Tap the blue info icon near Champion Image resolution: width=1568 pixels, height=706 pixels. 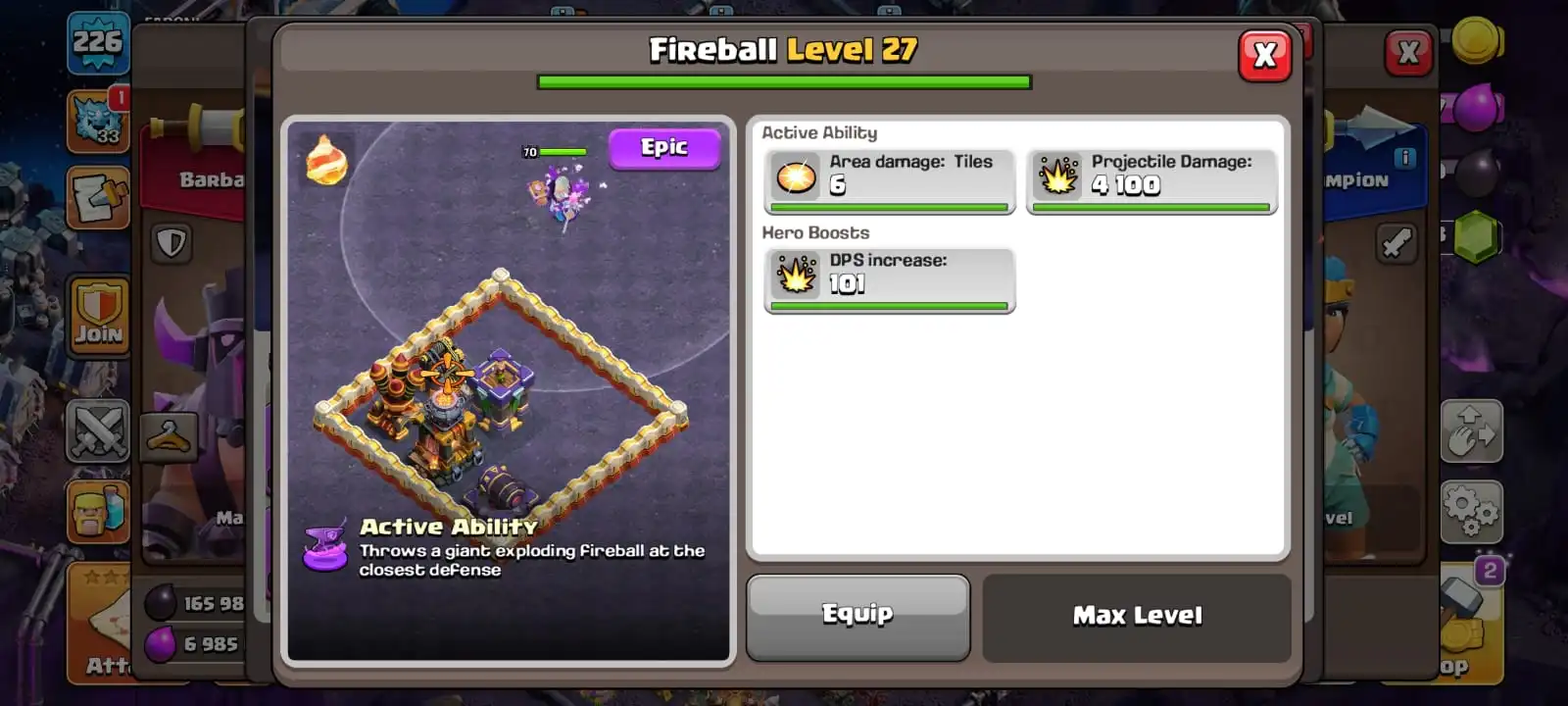tap(1404, 158)
